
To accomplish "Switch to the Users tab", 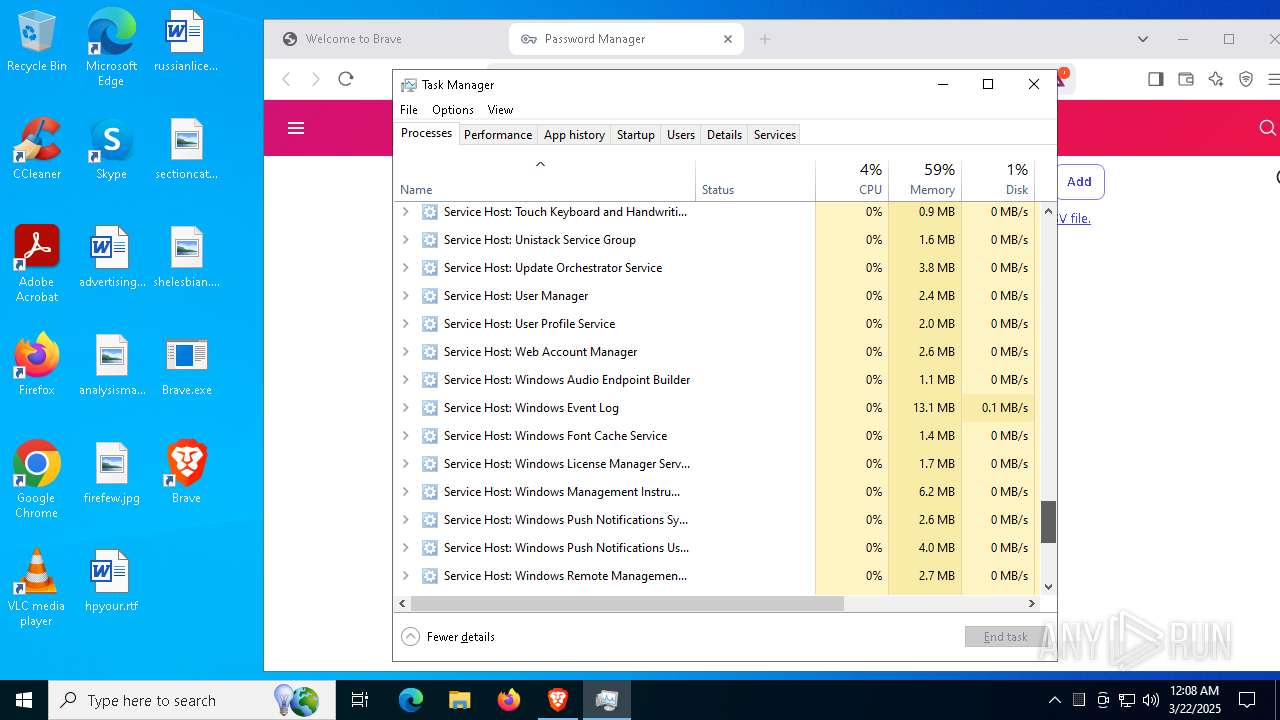I will click(681, 135).
